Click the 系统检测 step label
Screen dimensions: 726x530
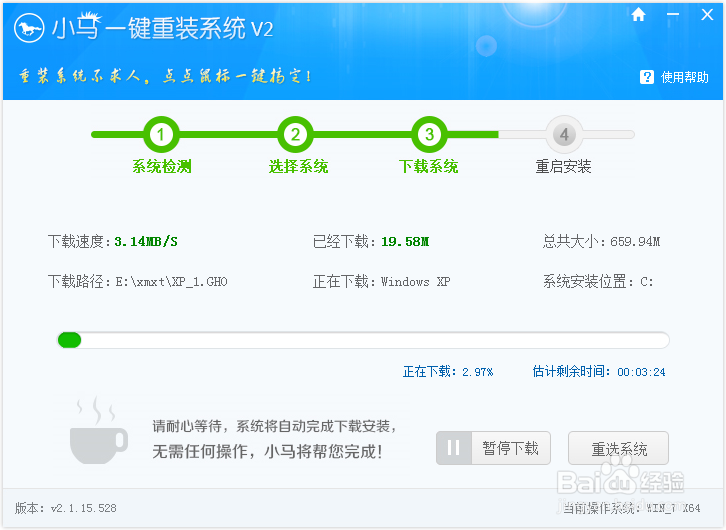coord(162,166)
